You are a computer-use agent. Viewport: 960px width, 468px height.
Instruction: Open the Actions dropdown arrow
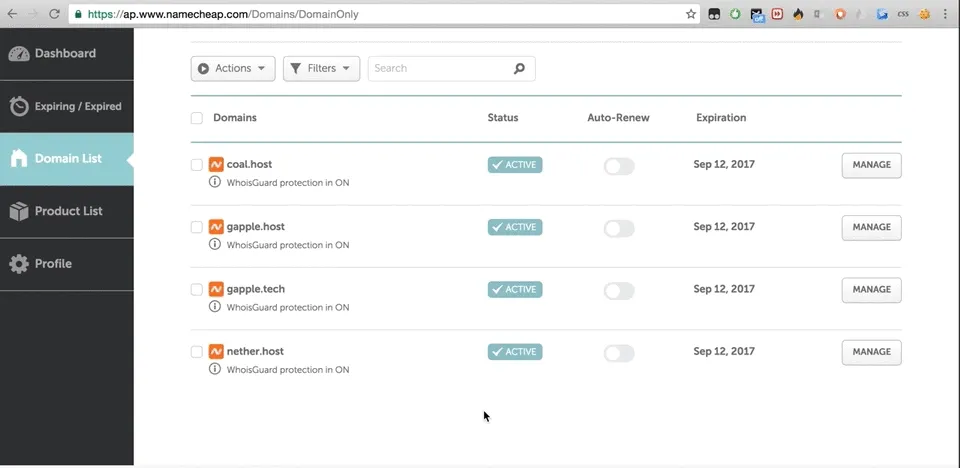tap(261, 69)
